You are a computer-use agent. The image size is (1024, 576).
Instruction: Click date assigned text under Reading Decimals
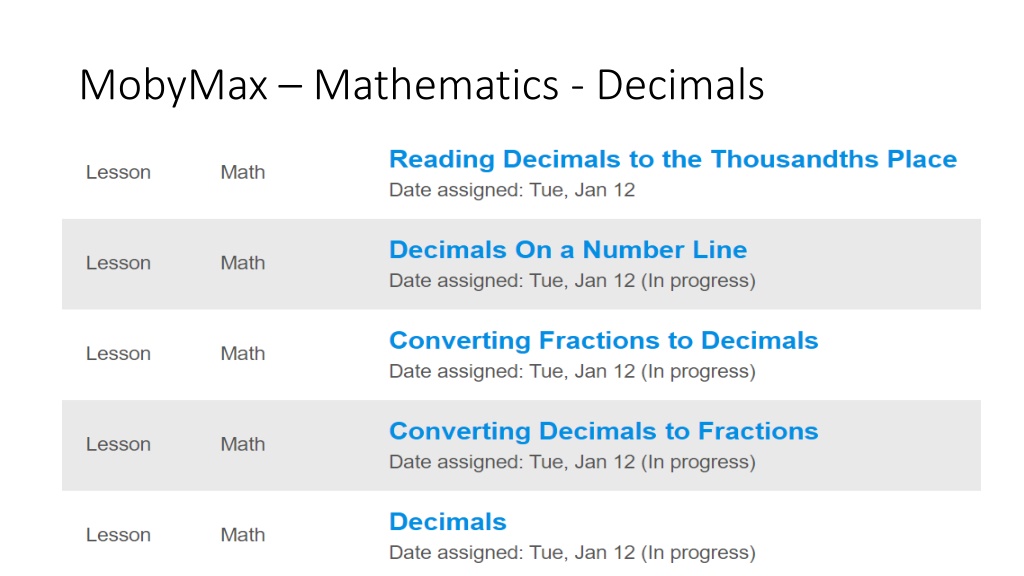click(512, 190)
